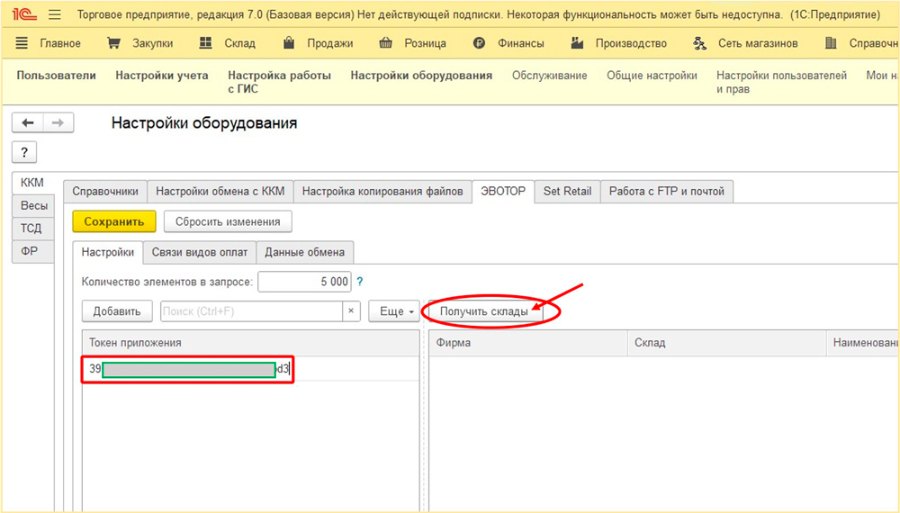Click the Добавить button
The width and height of the screenshot is (900, 513).
[117, 311]
